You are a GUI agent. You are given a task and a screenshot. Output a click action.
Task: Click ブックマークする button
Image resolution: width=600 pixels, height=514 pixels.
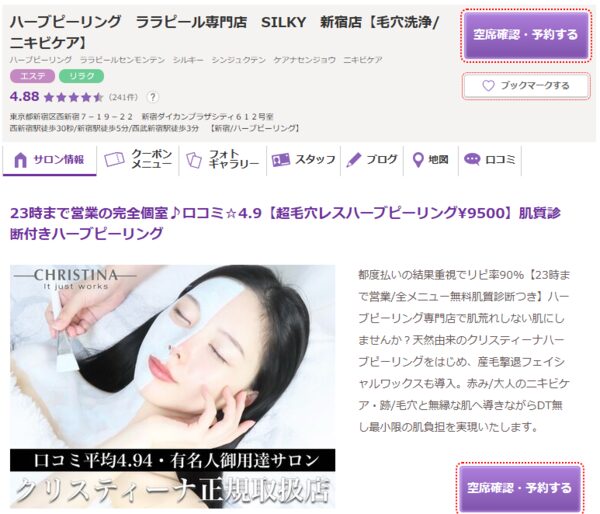(x=526, y=86)
